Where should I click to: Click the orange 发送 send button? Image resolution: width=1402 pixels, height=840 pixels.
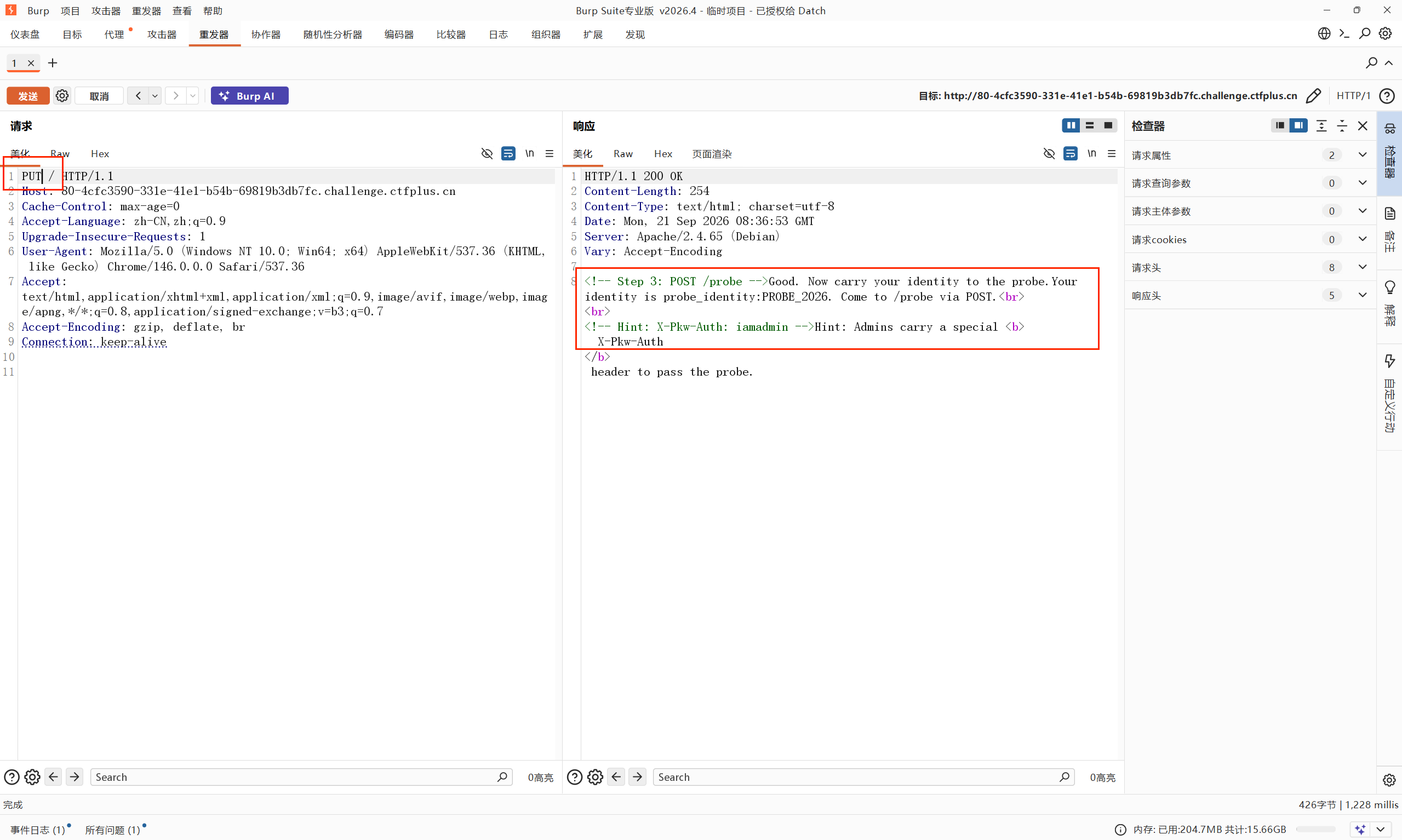(28, 96)
